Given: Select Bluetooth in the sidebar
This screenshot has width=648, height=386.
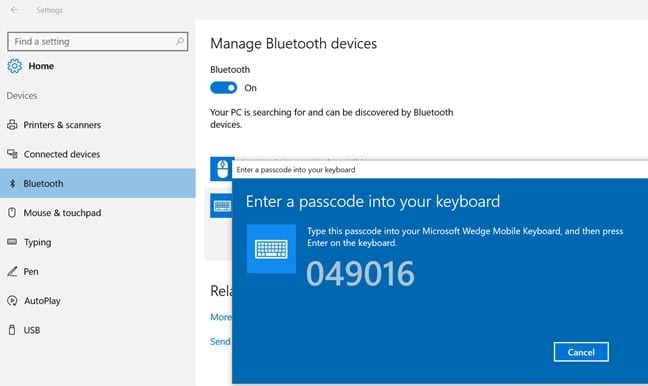Looking at the screenshot, I should tap(98, 183).
